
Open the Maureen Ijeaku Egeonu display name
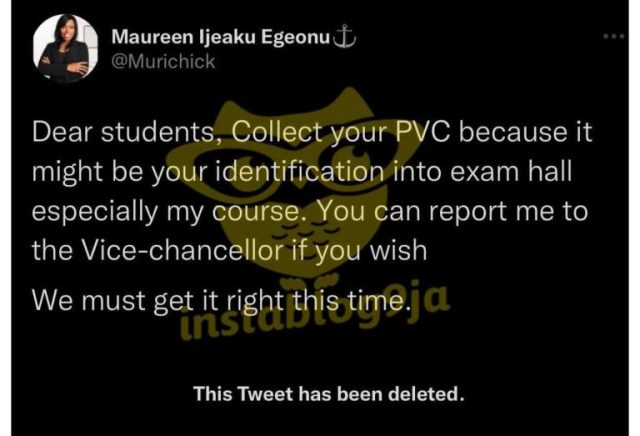[221, 37]
